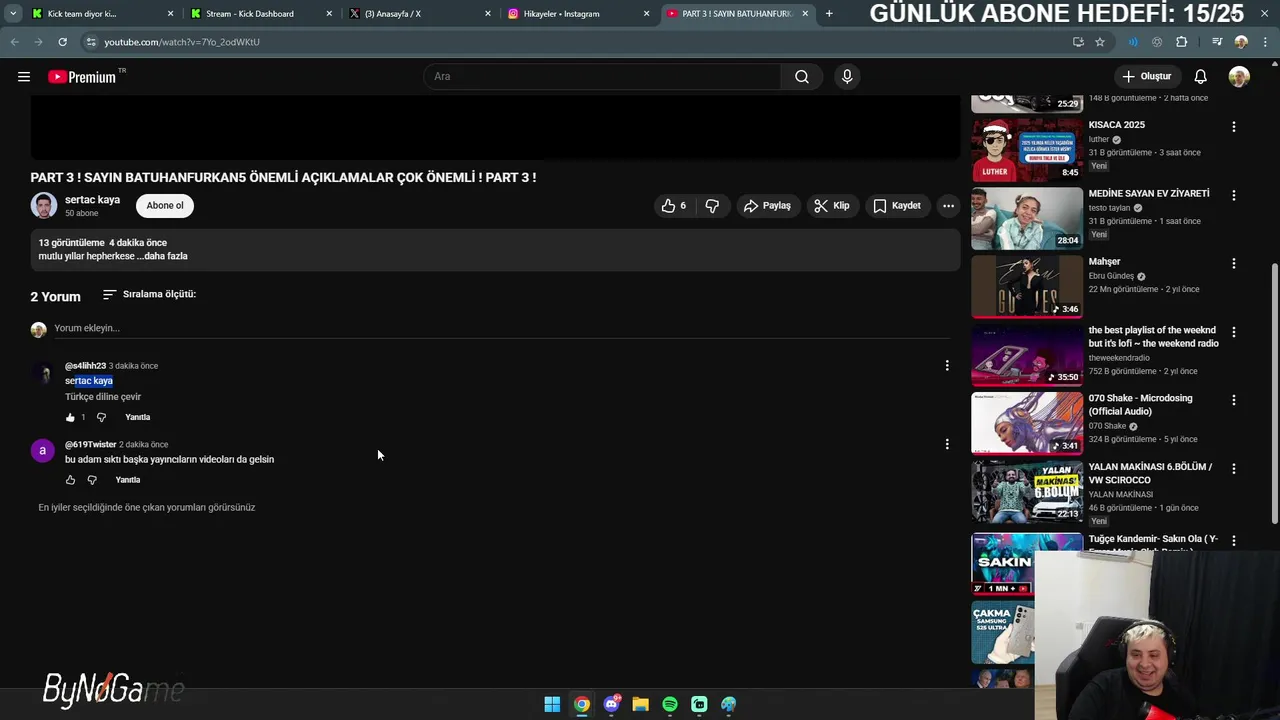Open MEDİNE SAYAN EV ZİYARETİ thumbnail
This screenshot has width=1280, height=720.
pos(1027,218)
